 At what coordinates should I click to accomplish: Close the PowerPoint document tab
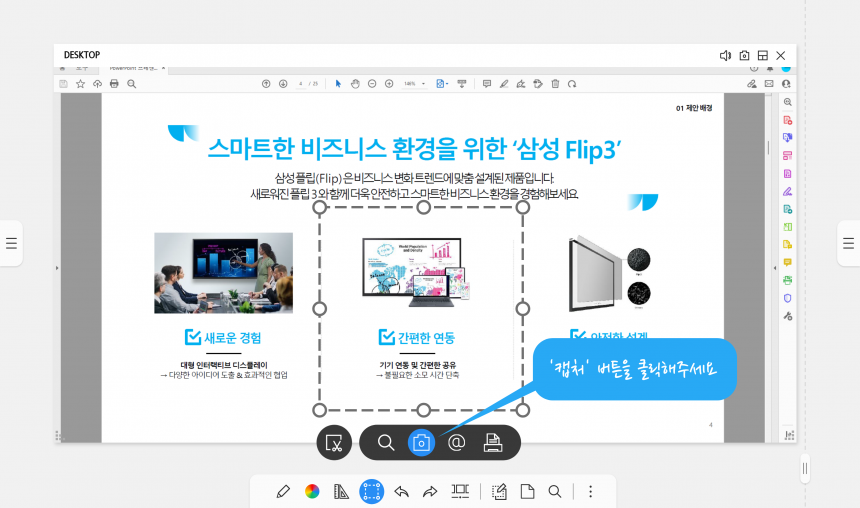point(163,69)
